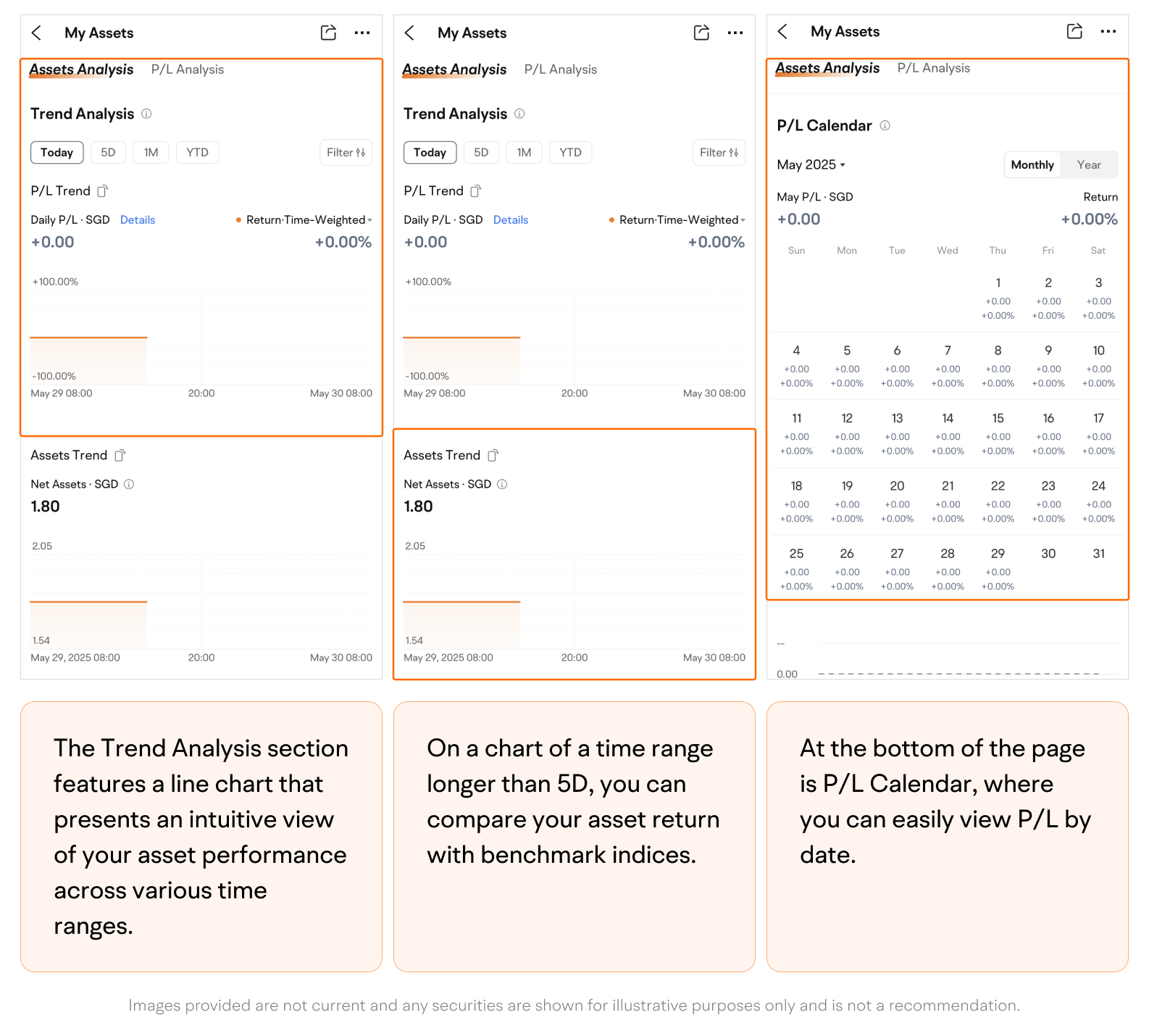
Task: Select the Assets Analysis tab in the right screen
Action: pos(827,68)
